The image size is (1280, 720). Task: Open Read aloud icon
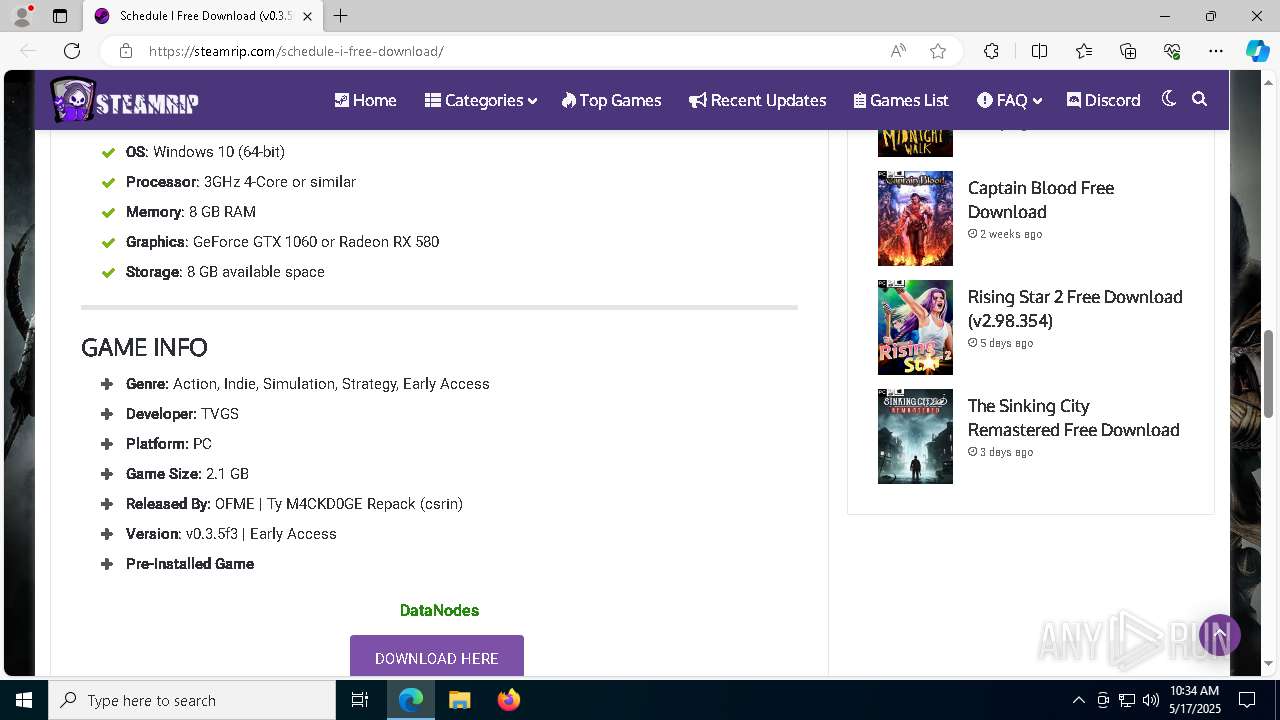898,51
